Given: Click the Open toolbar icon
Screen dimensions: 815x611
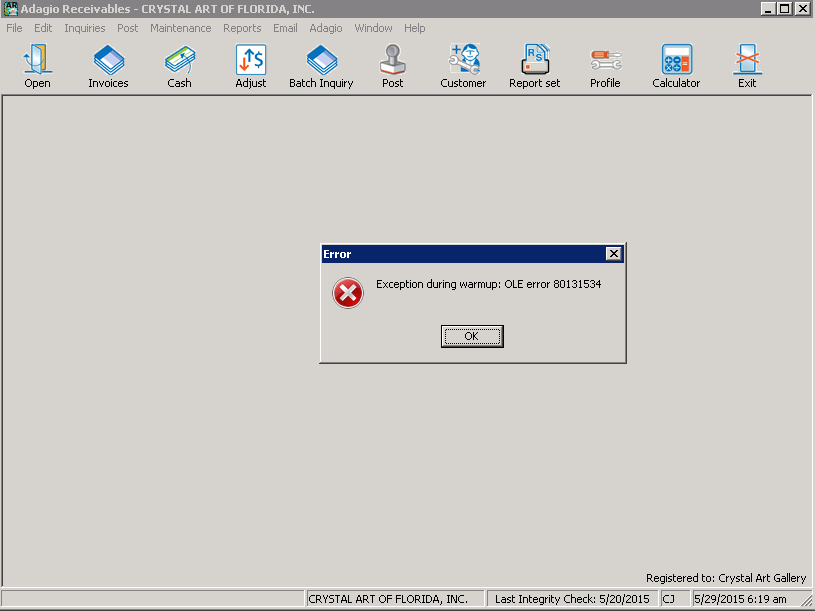Looking at the screenshot, I should click(37, 61).
